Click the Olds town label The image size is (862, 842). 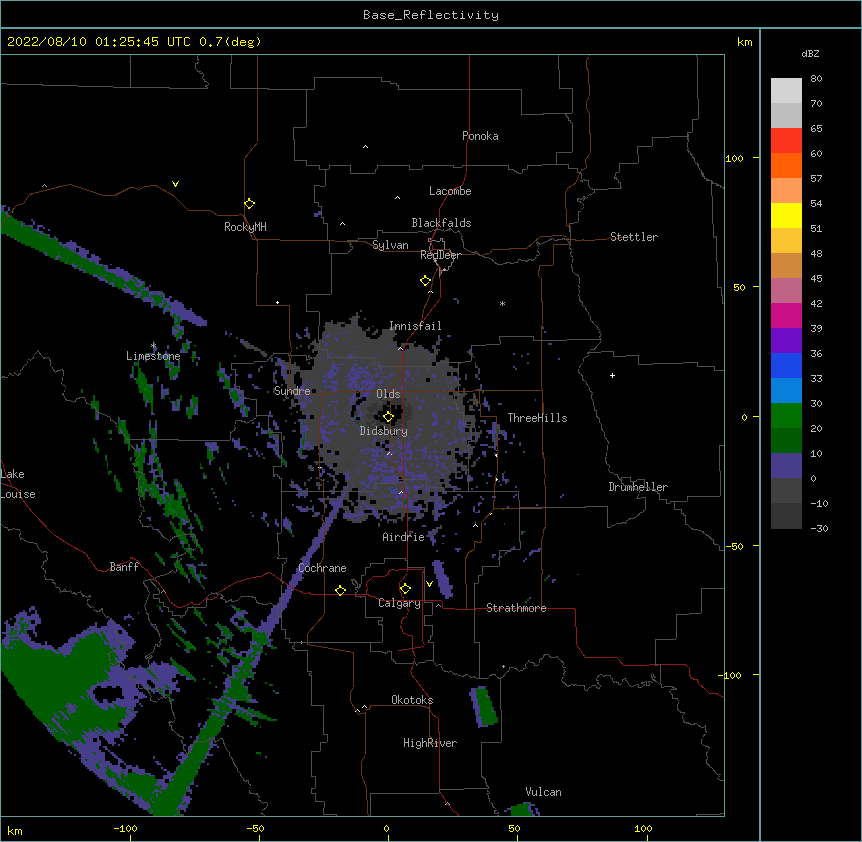[388, 394]
